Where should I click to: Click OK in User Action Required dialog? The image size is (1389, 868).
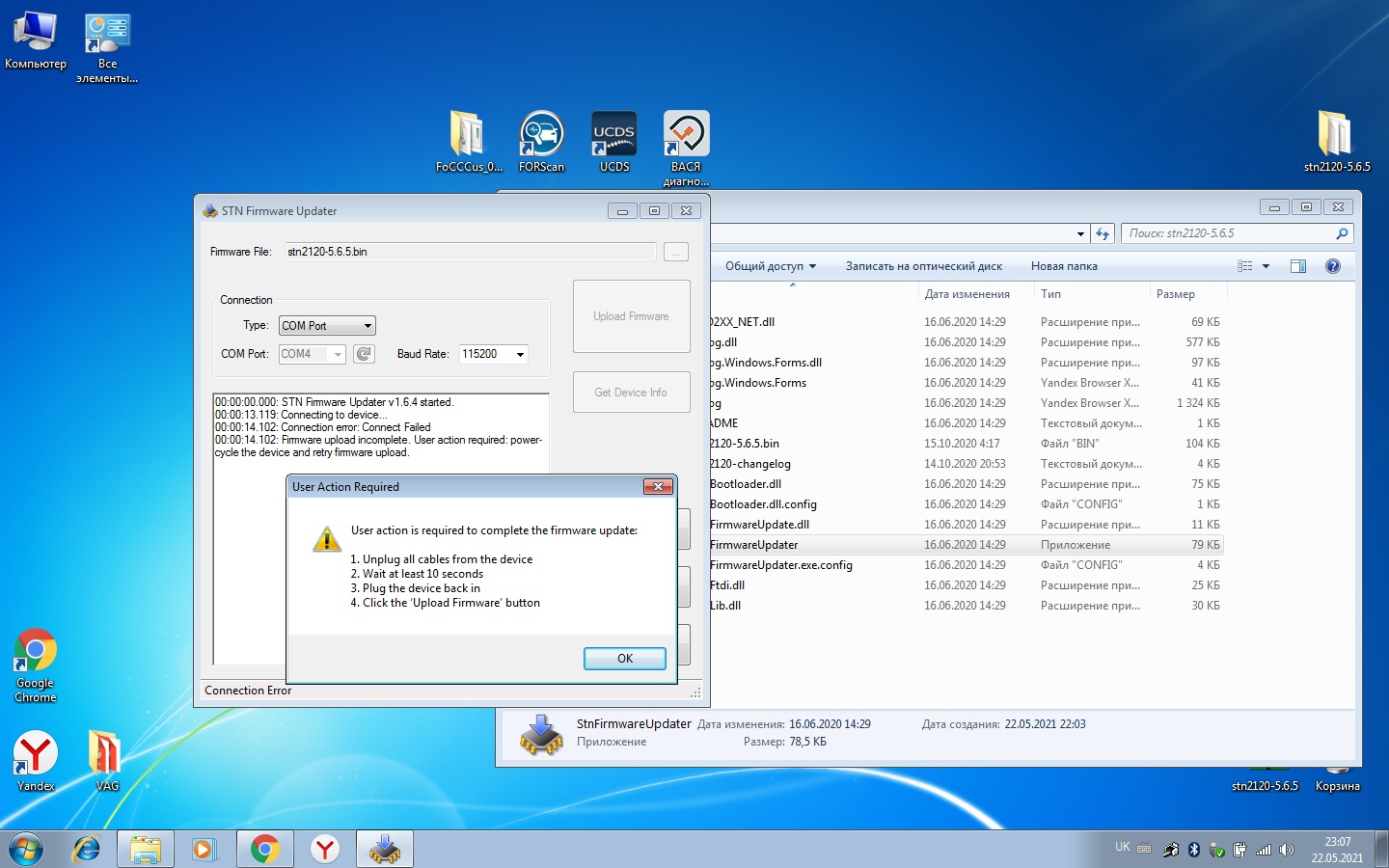(x=624, y=659)
